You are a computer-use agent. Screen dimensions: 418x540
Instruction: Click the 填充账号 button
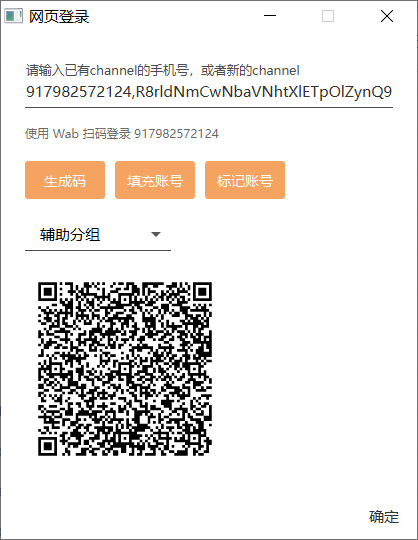(155, 180)
